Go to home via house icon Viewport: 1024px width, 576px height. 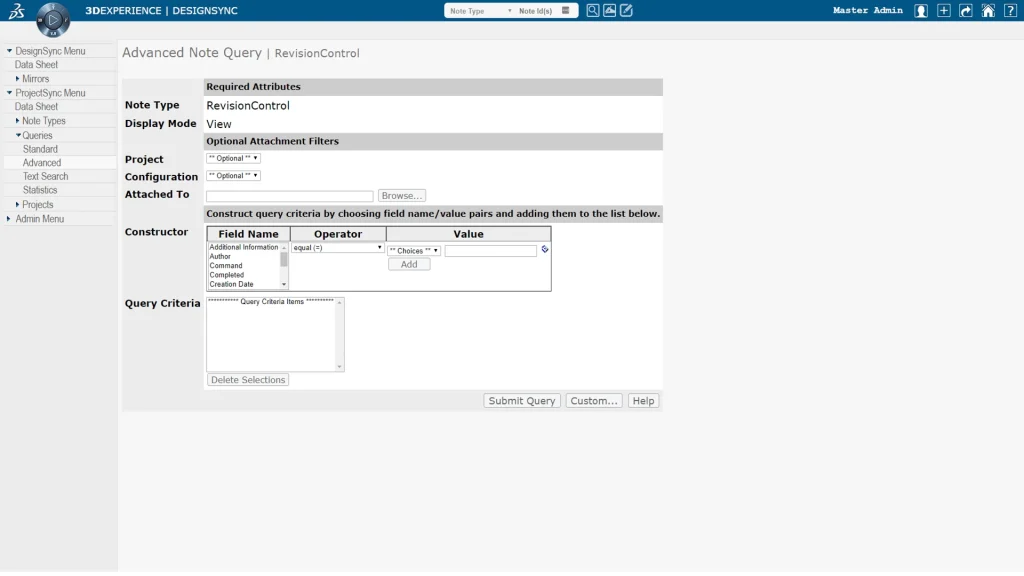coord(988,11)
